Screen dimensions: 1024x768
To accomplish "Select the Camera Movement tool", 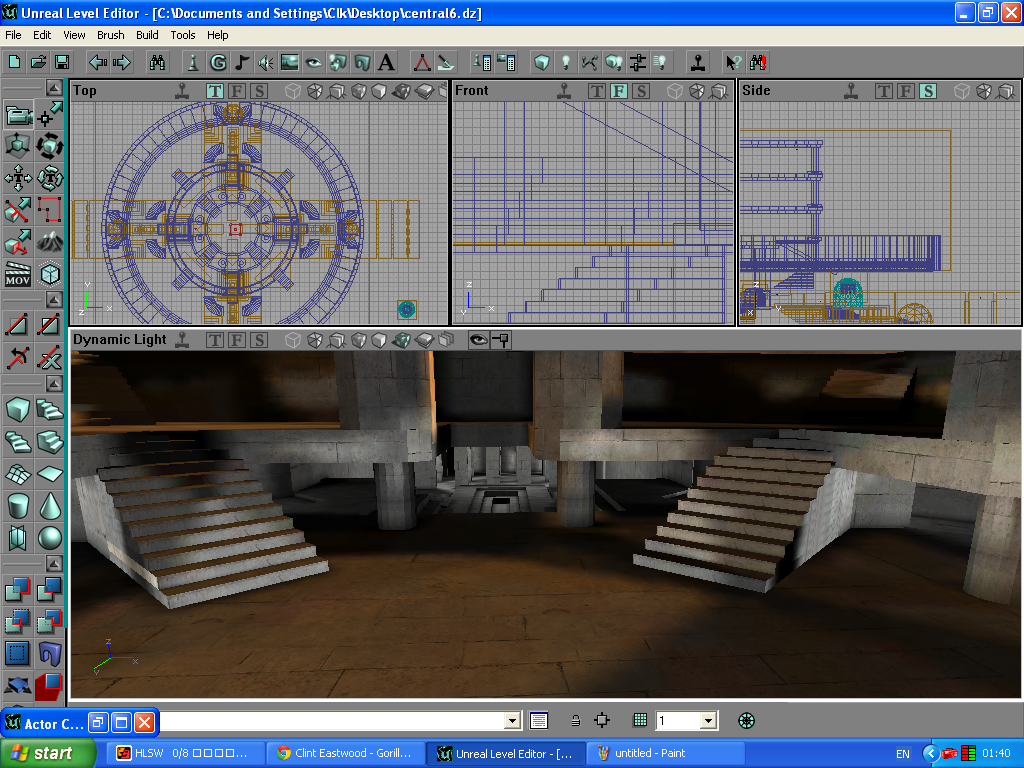I will click(x=18, y=116).
